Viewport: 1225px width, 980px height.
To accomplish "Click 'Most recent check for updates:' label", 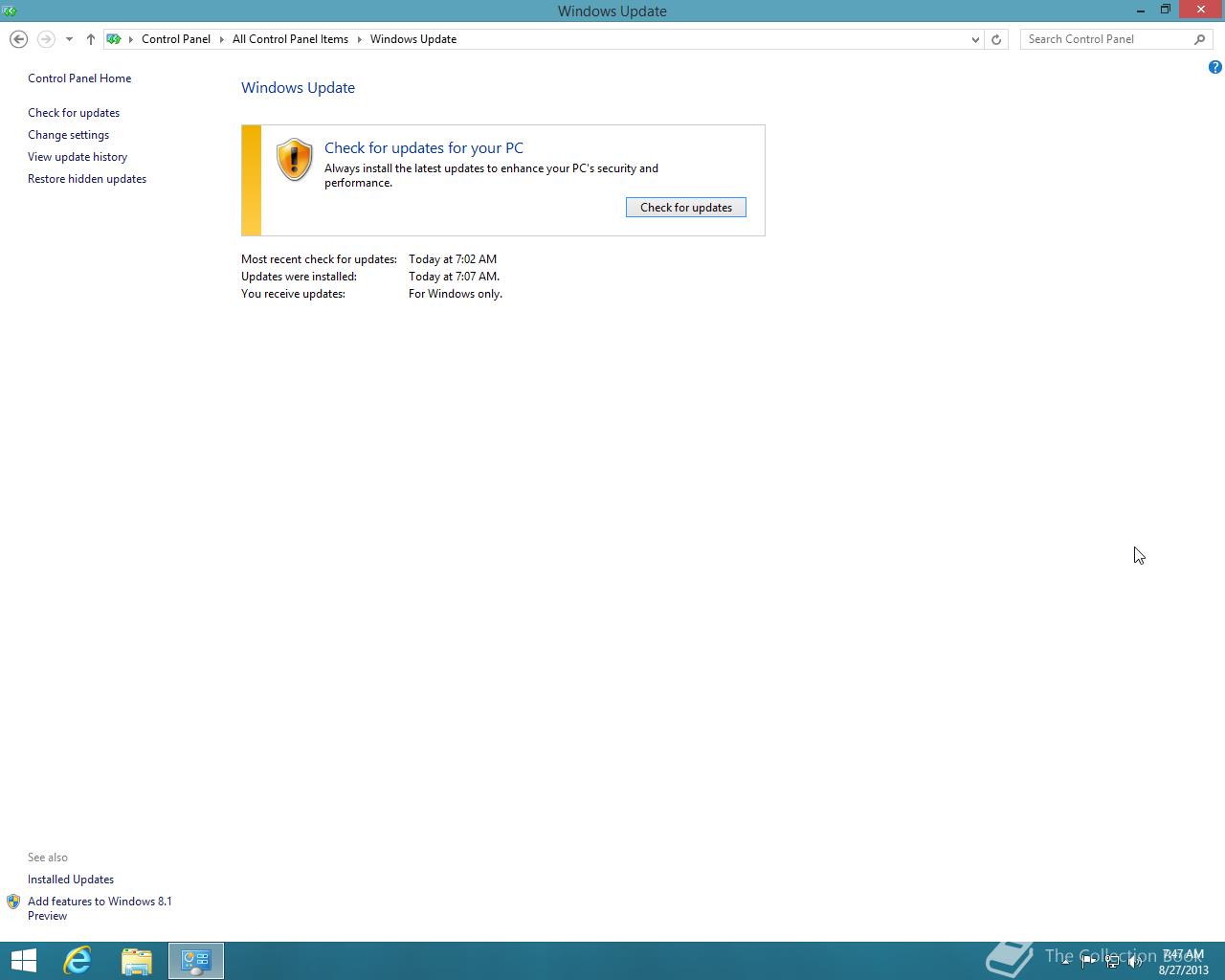I will coord(319,259).
